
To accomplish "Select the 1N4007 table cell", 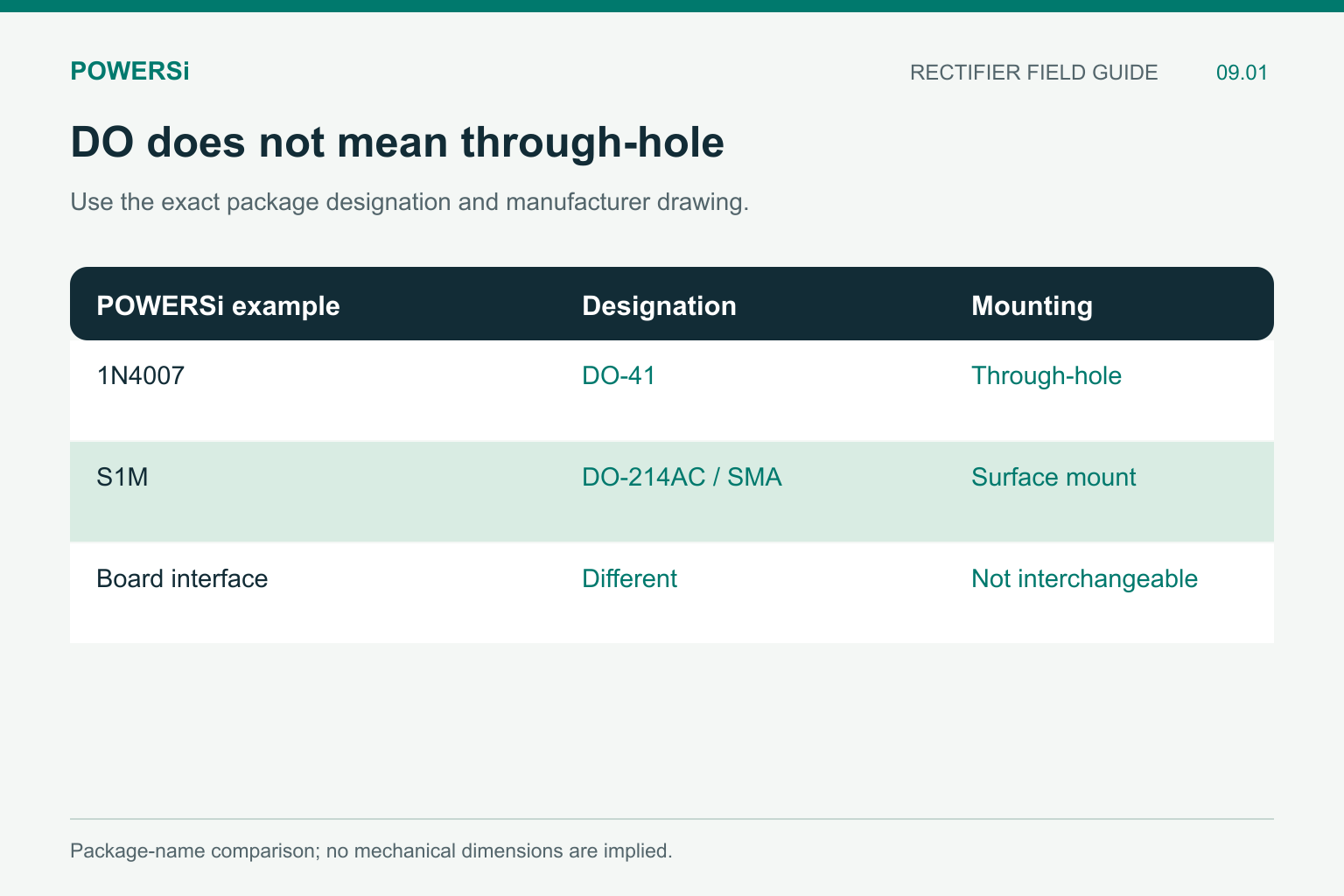I will point(140,375).
